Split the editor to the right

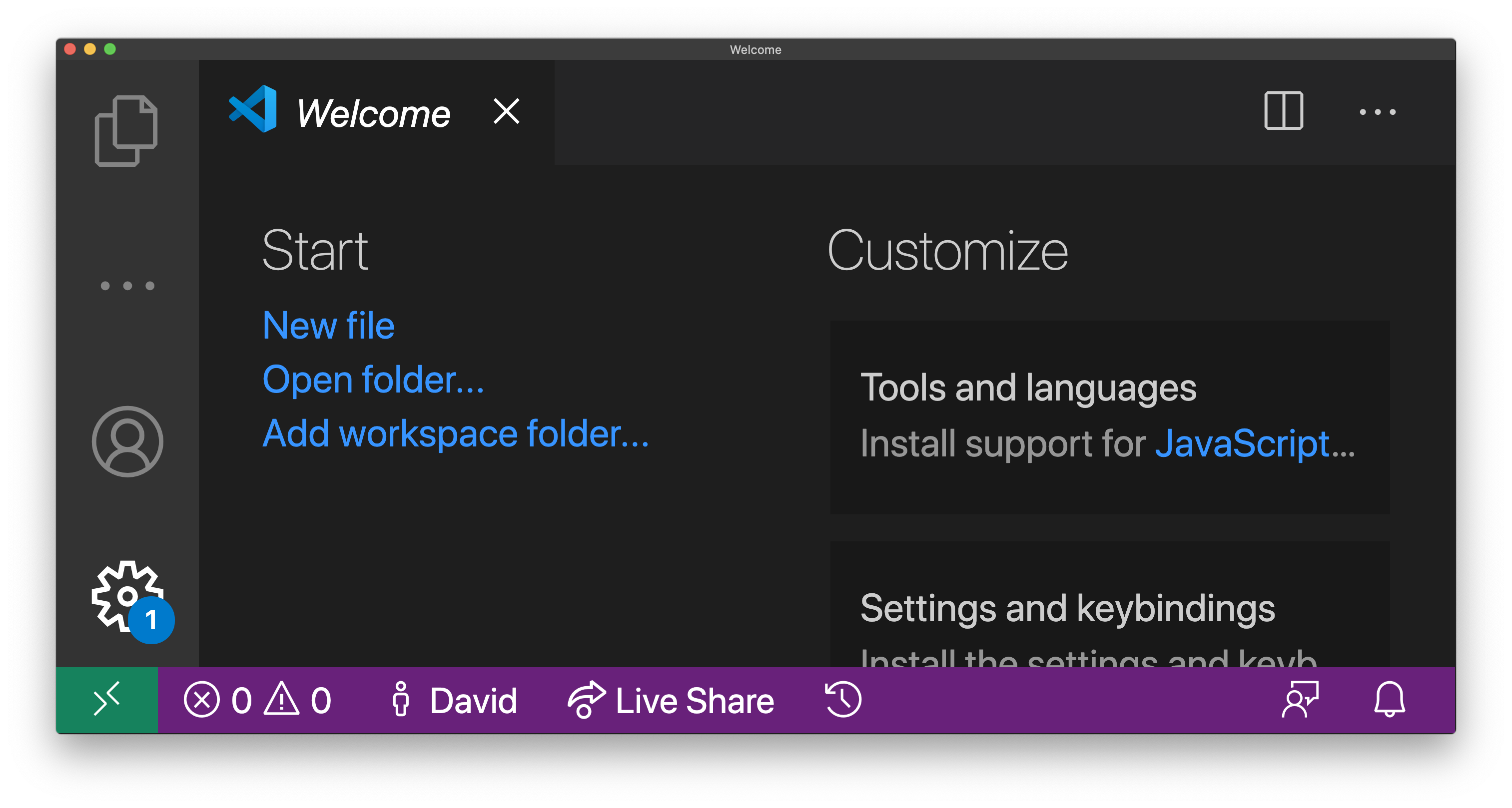[1283, 110]
